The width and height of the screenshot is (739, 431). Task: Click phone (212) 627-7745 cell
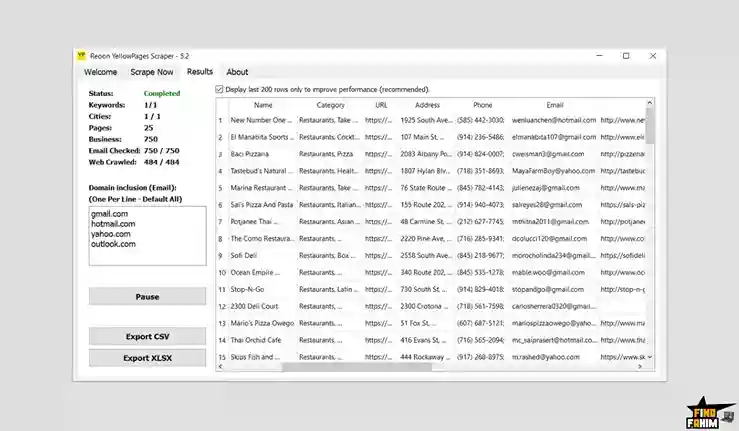481,222
